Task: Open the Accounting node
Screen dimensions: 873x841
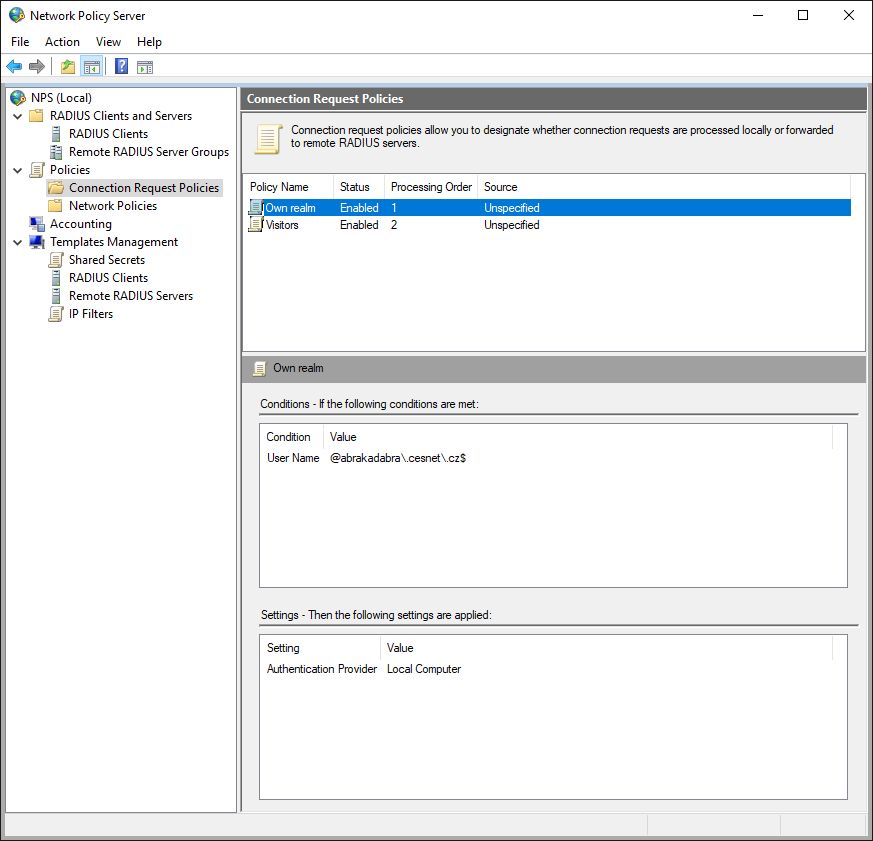Action: (x=81, y=224)
